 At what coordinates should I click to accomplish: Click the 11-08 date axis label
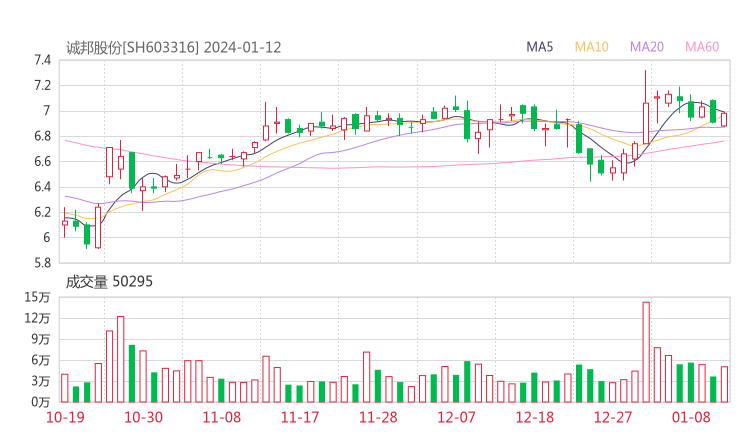[x=222, y=417]
